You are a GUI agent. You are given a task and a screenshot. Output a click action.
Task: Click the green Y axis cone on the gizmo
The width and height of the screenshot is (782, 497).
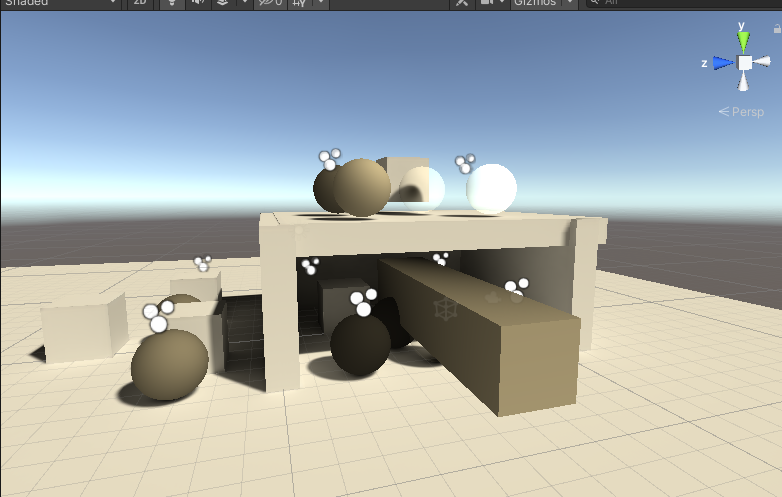743,40
